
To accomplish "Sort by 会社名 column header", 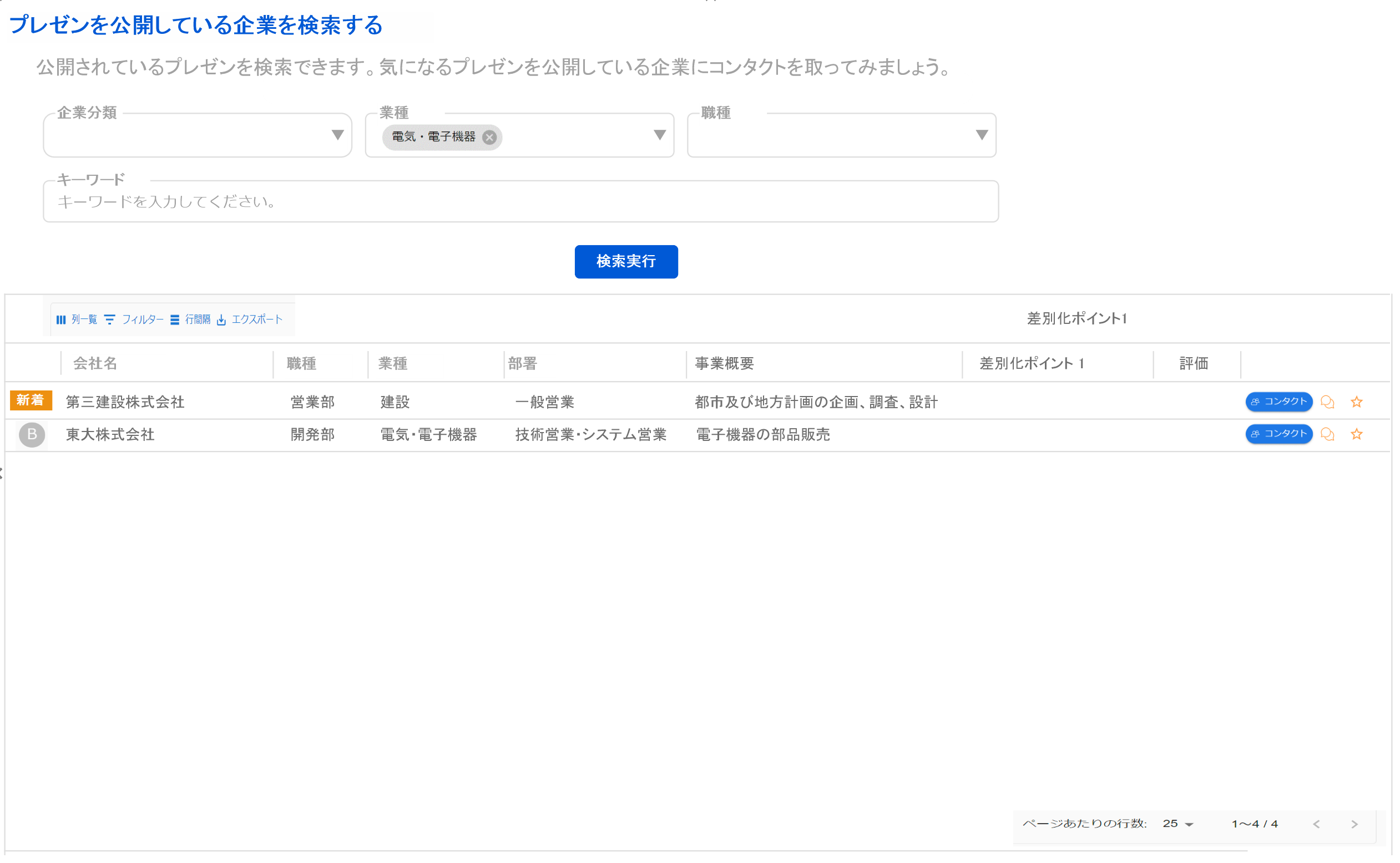I will 96,364.
